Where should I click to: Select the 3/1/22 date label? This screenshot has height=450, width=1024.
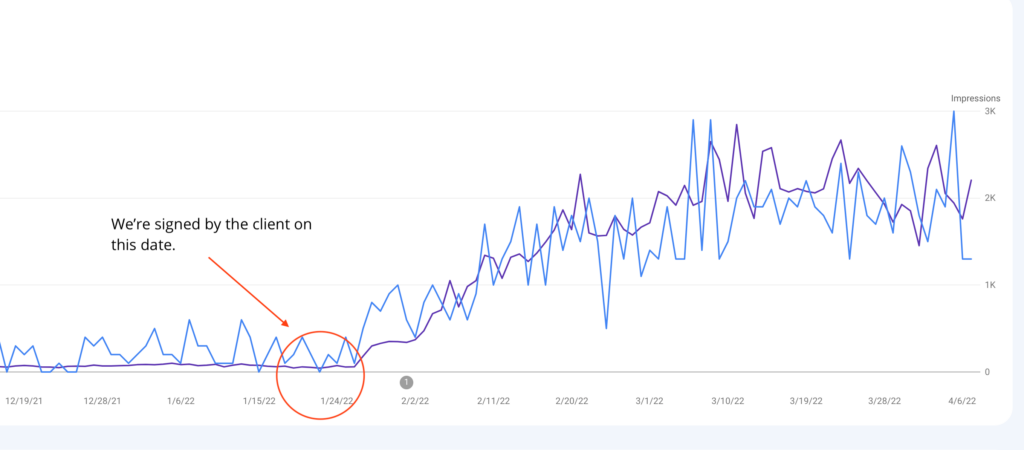pos(650,401)
